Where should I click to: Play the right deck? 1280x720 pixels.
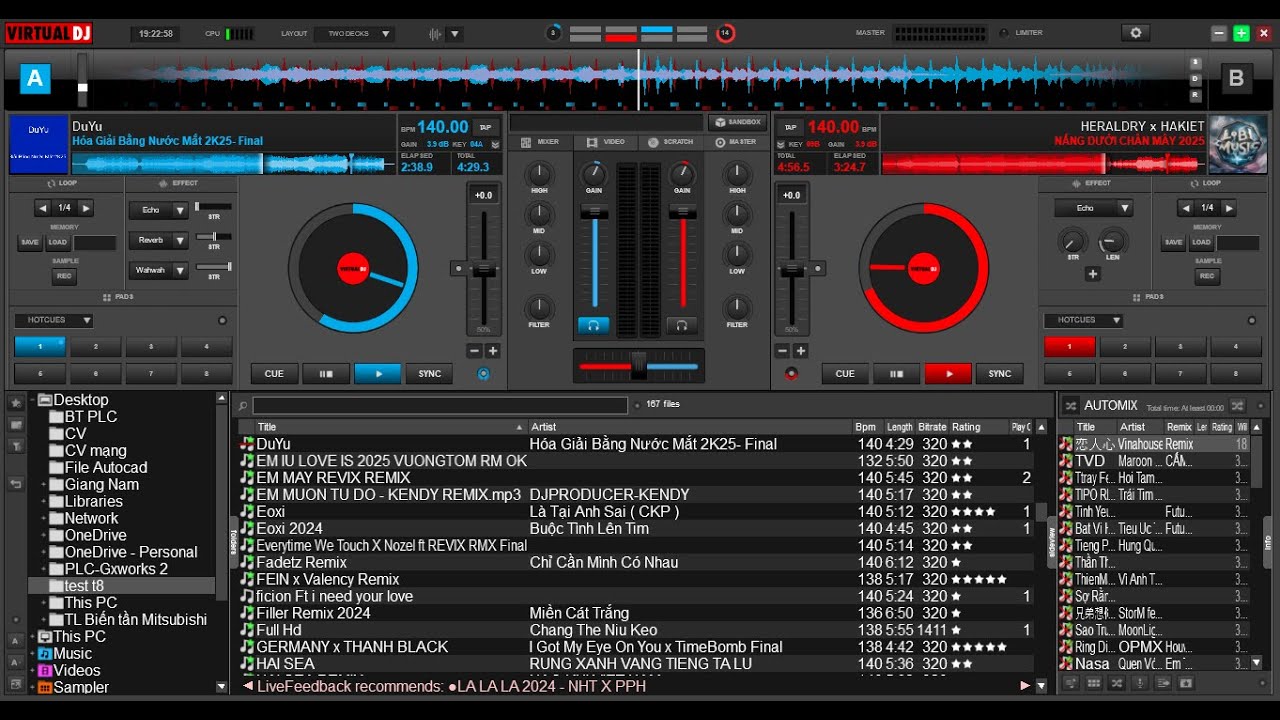click(x=948, y=374)
